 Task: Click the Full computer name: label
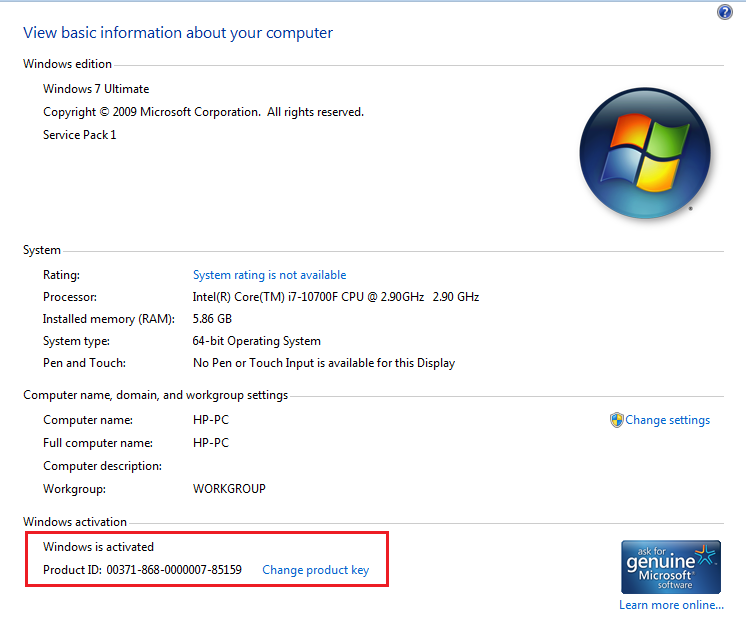click(x=98, y=443)
